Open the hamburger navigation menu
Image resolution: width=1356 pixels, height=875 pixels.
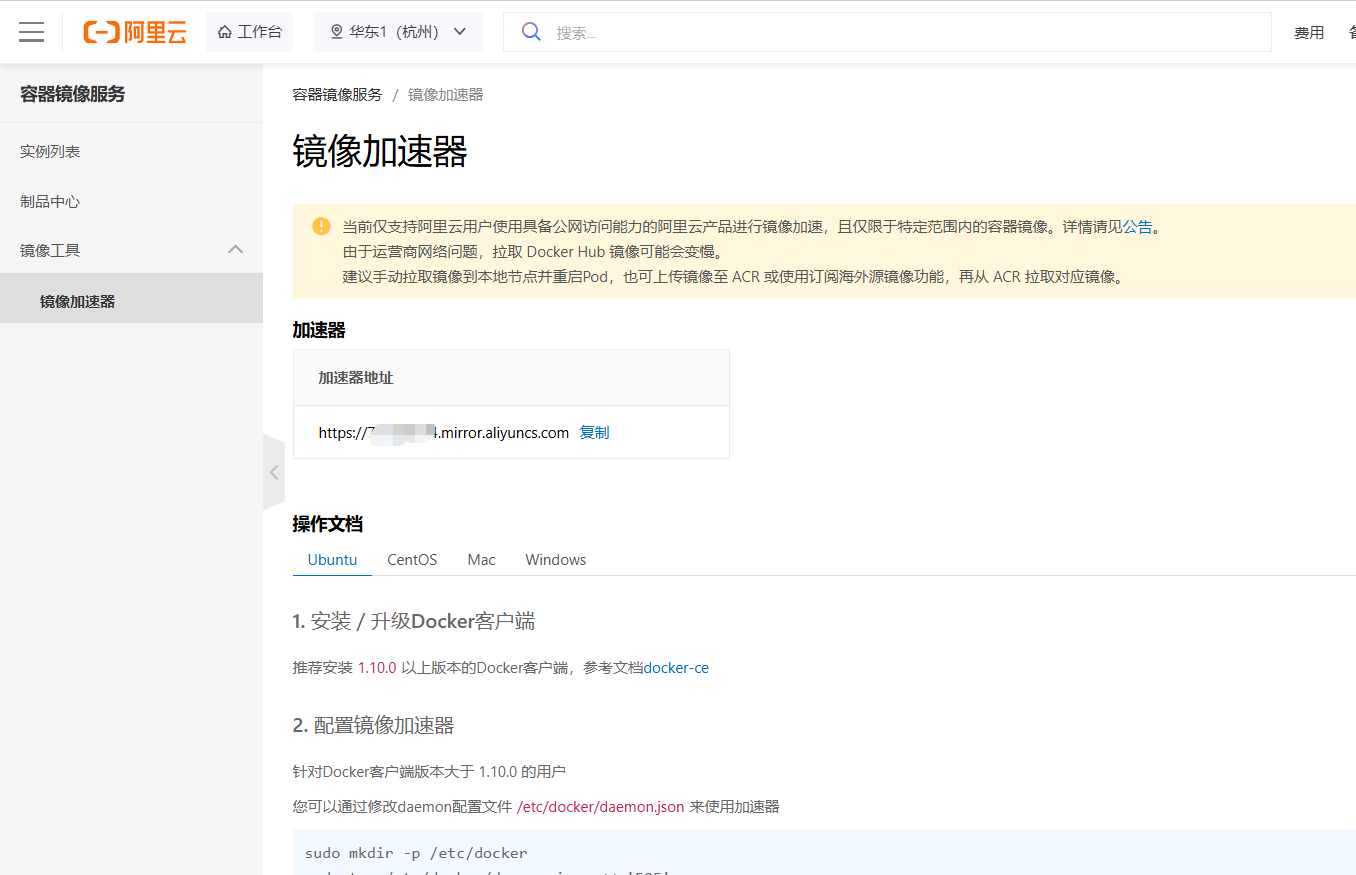(x=31, y=31)
